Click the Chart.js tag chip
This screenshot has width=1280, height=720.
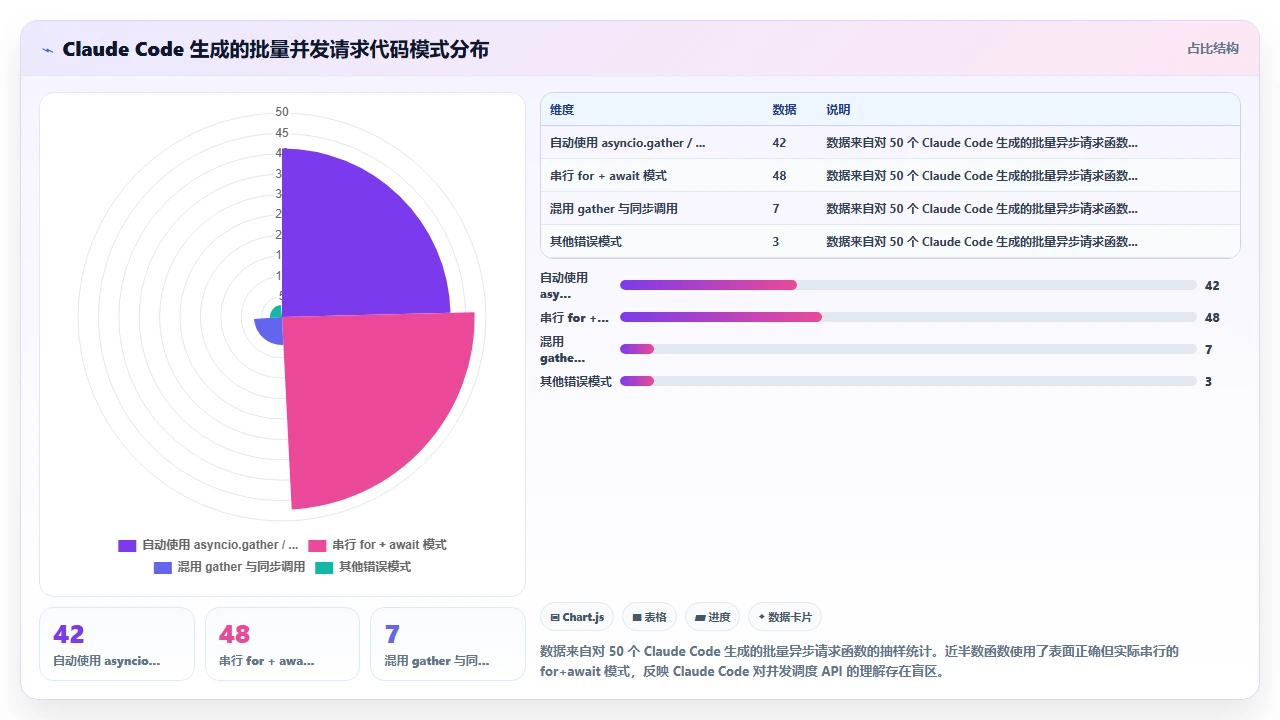tap(577, 617)
